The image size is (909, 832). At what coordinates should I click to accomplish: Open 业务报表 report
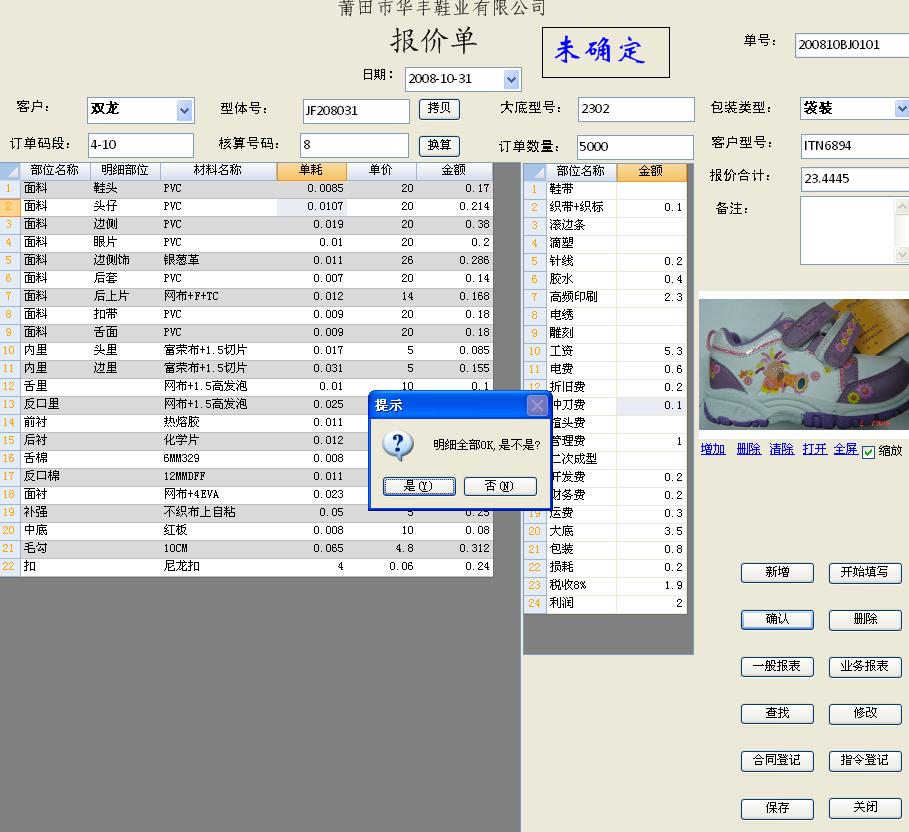click(x=864, y=667)
